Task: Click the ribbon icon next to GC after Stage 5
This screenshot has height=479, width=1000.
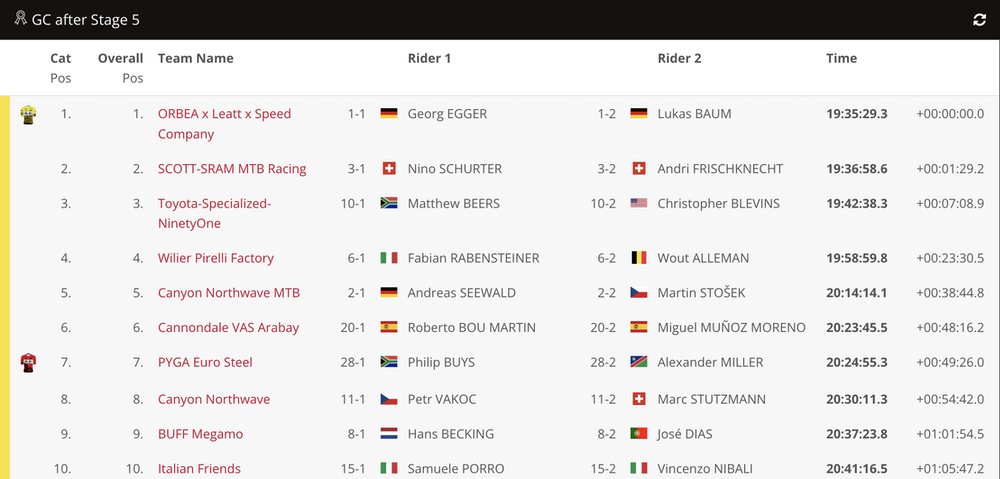Action: click(x=20, y=18)
